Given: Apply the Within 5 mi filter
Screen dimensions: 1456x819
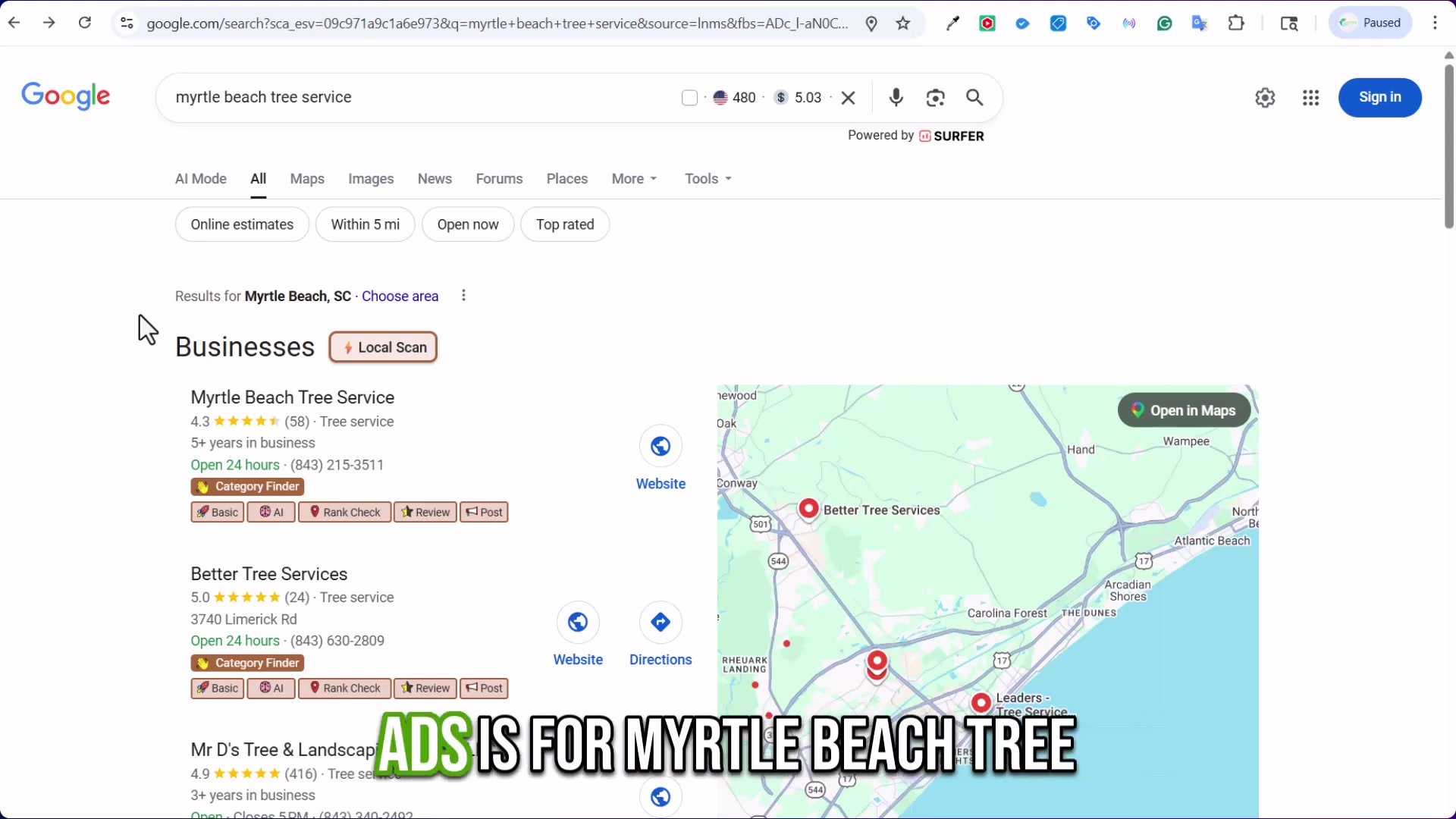Looking at the screenshot, I should click(x=365, y=224).
